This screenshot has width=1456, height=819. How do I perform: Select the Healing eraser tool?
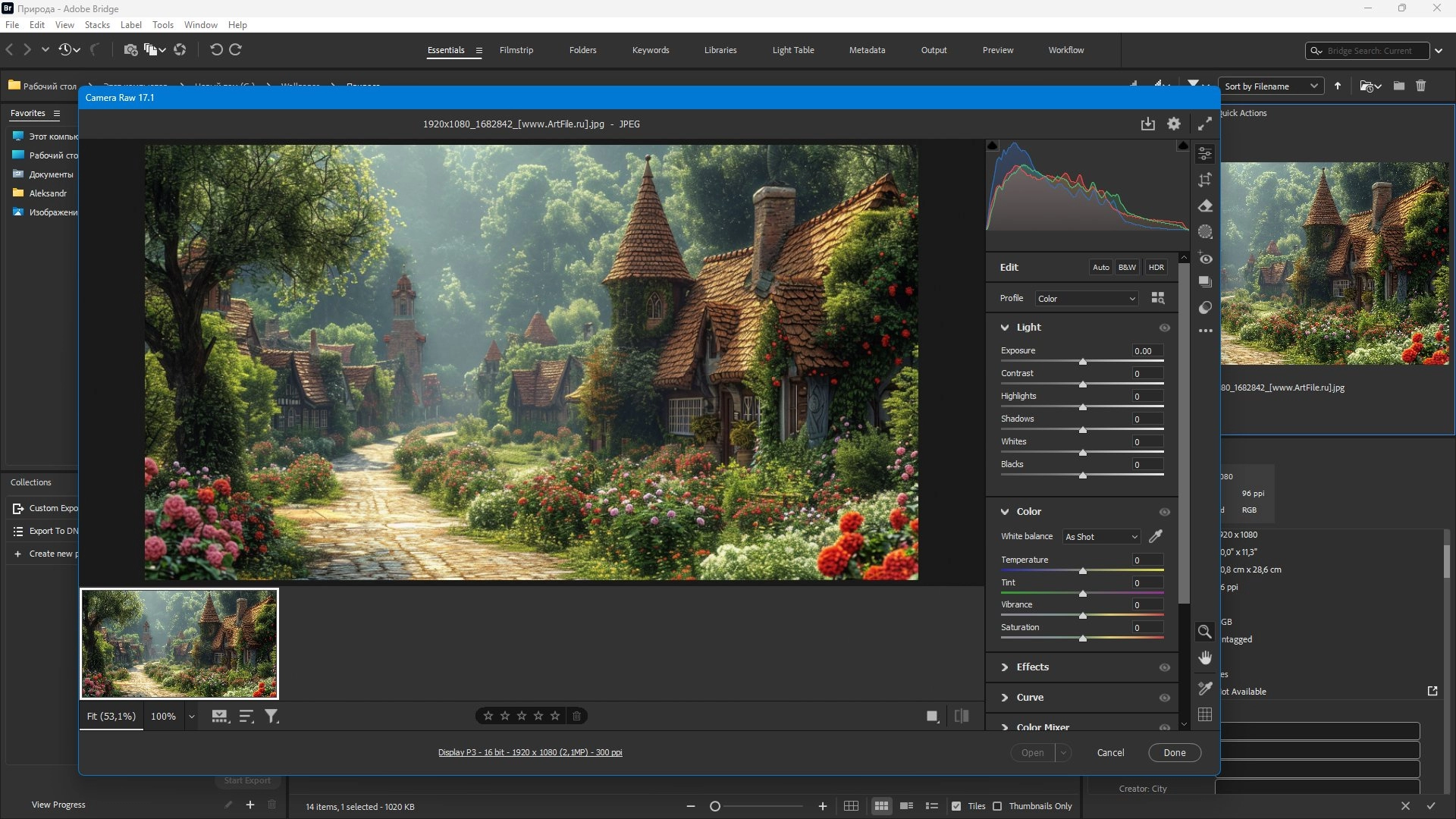(1205, 206)
